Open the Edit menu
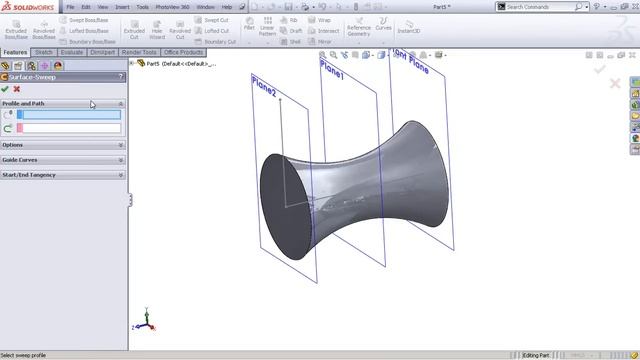The image size is (640, 360). tap(86, 7)
